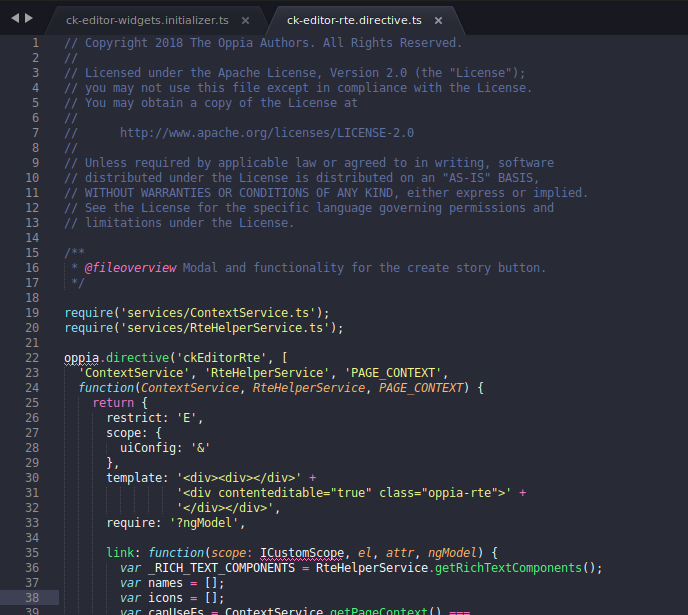Click the uiConfig property
Screen dimensions: 688x615
[148, 448]
